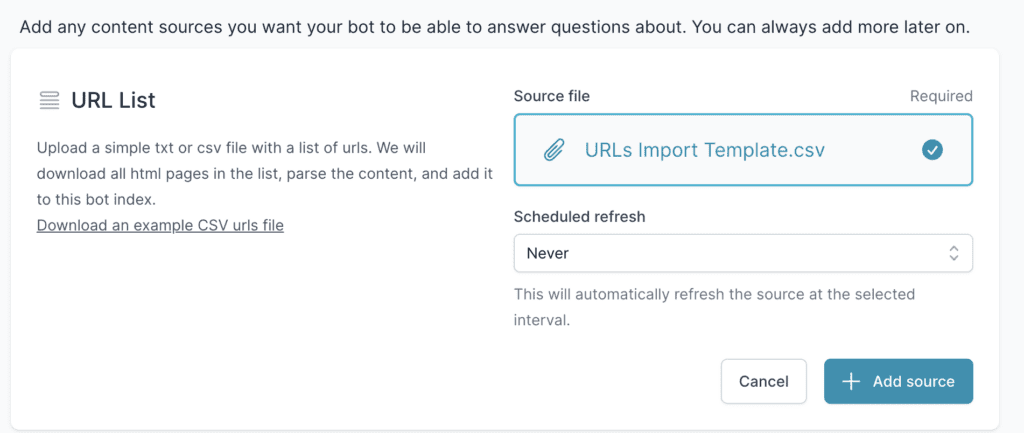Open the Download an example CSV link
1024x433 pixels.
tap(160, 225)
